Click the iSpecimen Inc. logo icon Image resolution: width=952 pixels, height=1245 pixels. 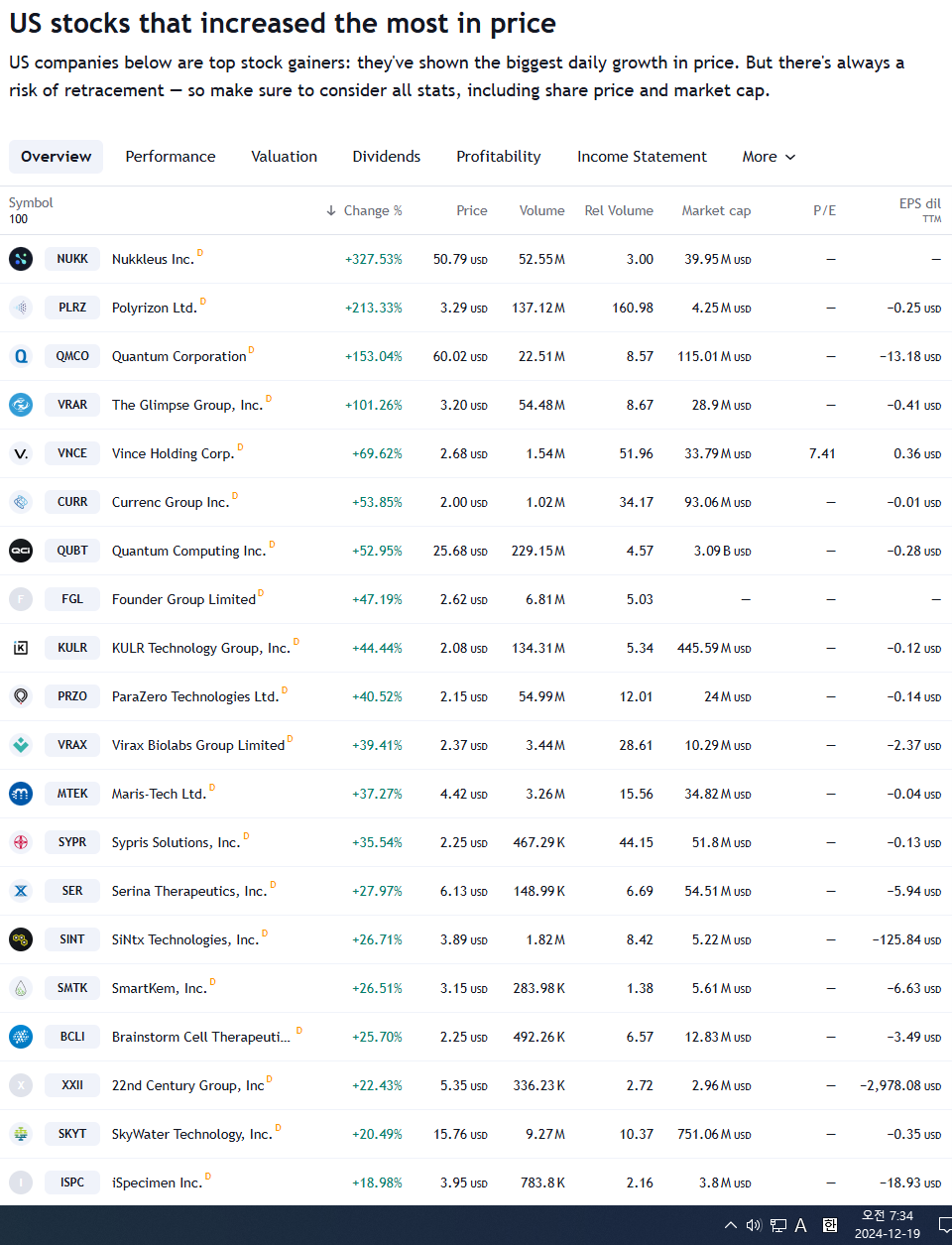pos(21,1183)
